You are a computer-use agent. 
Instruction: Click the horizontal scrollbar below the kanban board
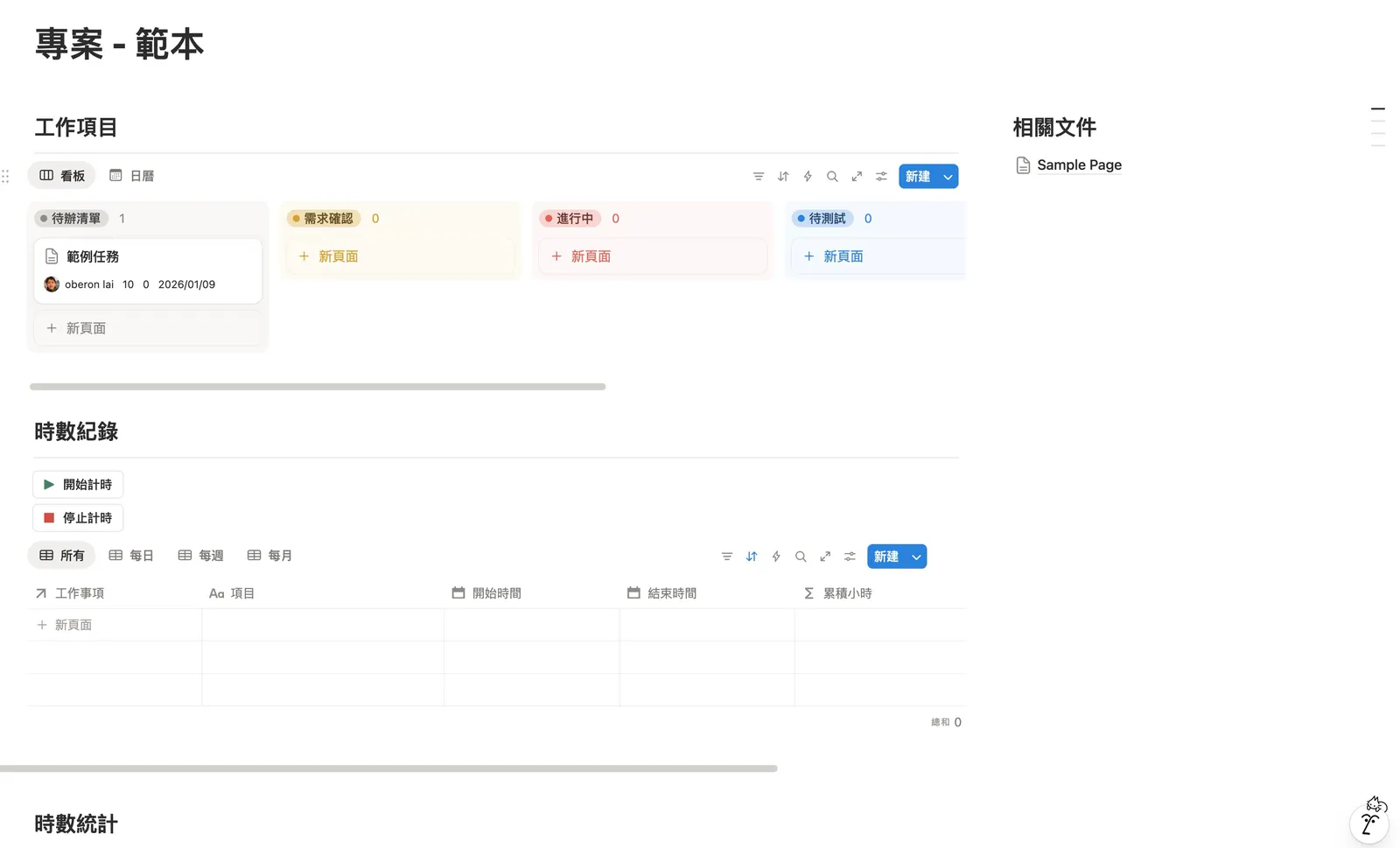[318, 386]
